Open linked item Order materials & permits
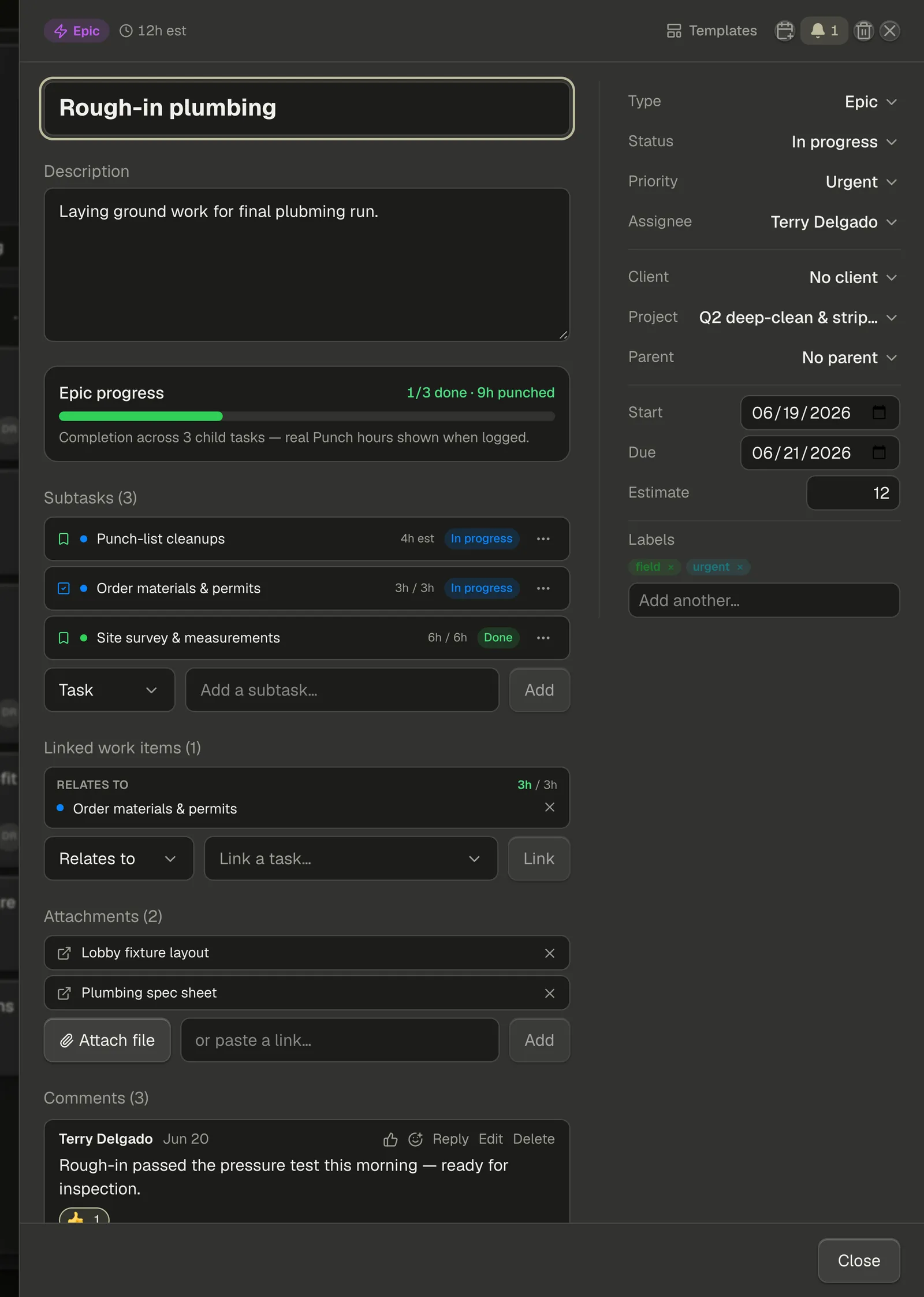924x1297 pixels. tap(155, 809)
